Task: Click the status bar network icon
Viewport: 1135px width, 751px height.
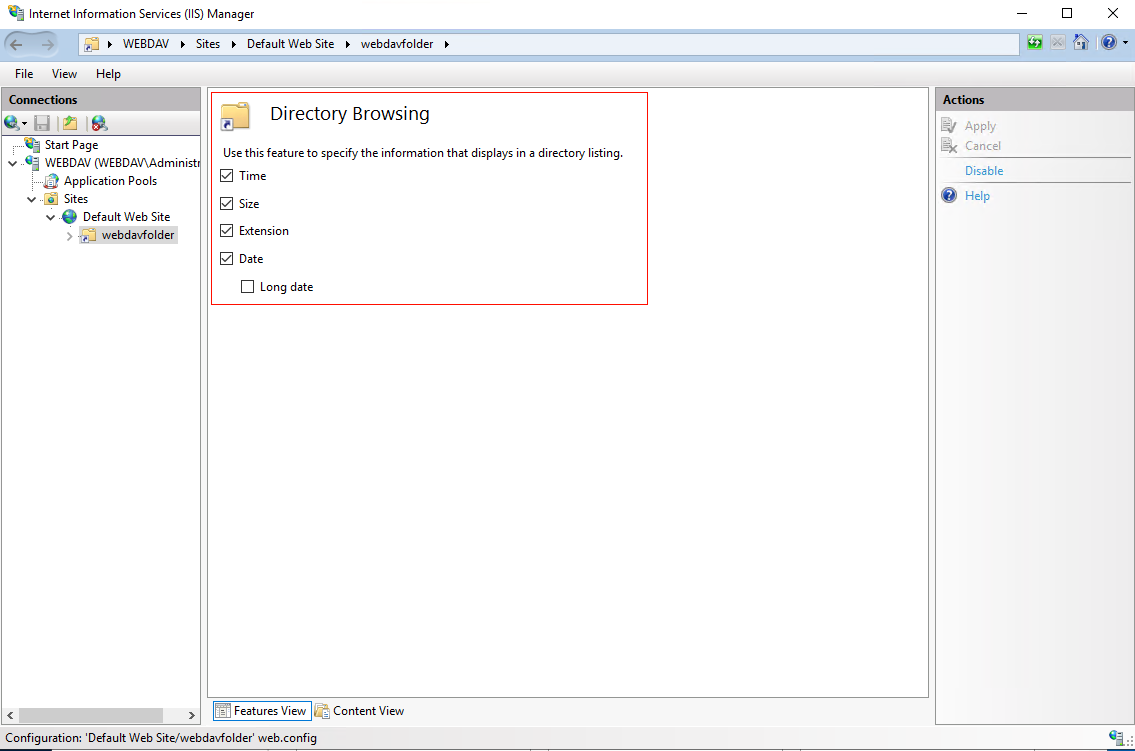Action: (x=1115, y=738)
